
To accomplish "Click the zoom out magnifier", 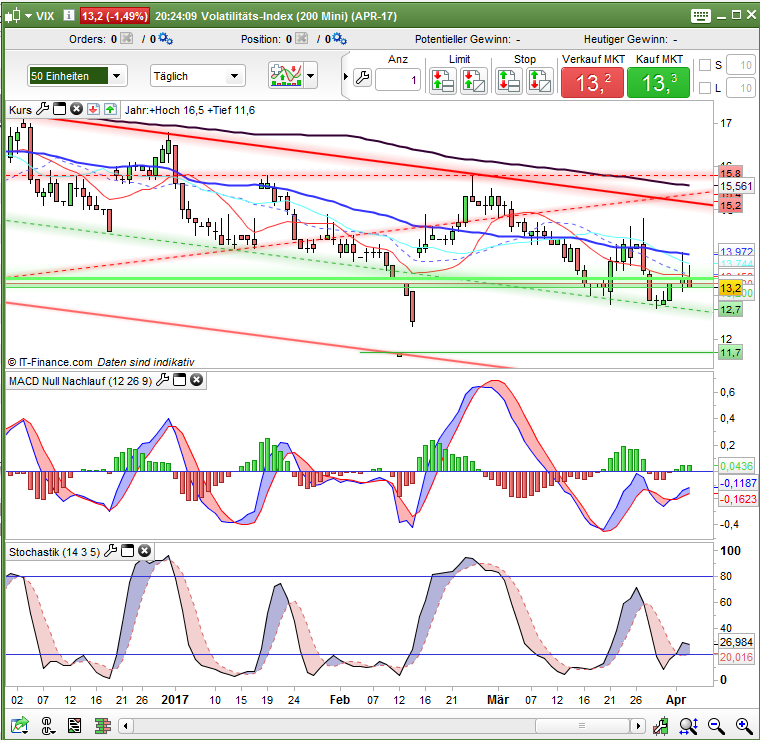I will [x=716, y=726].
